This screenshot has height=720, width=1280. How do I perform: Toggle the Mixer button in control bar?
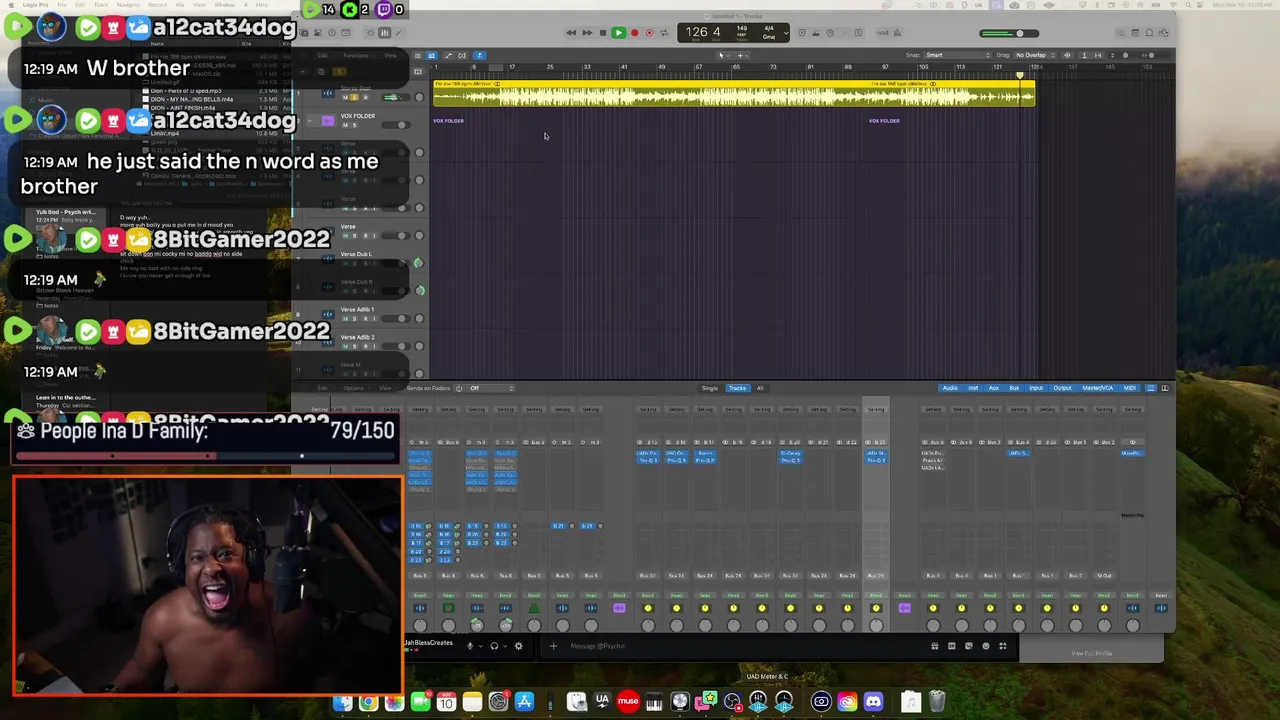(384, 33)
